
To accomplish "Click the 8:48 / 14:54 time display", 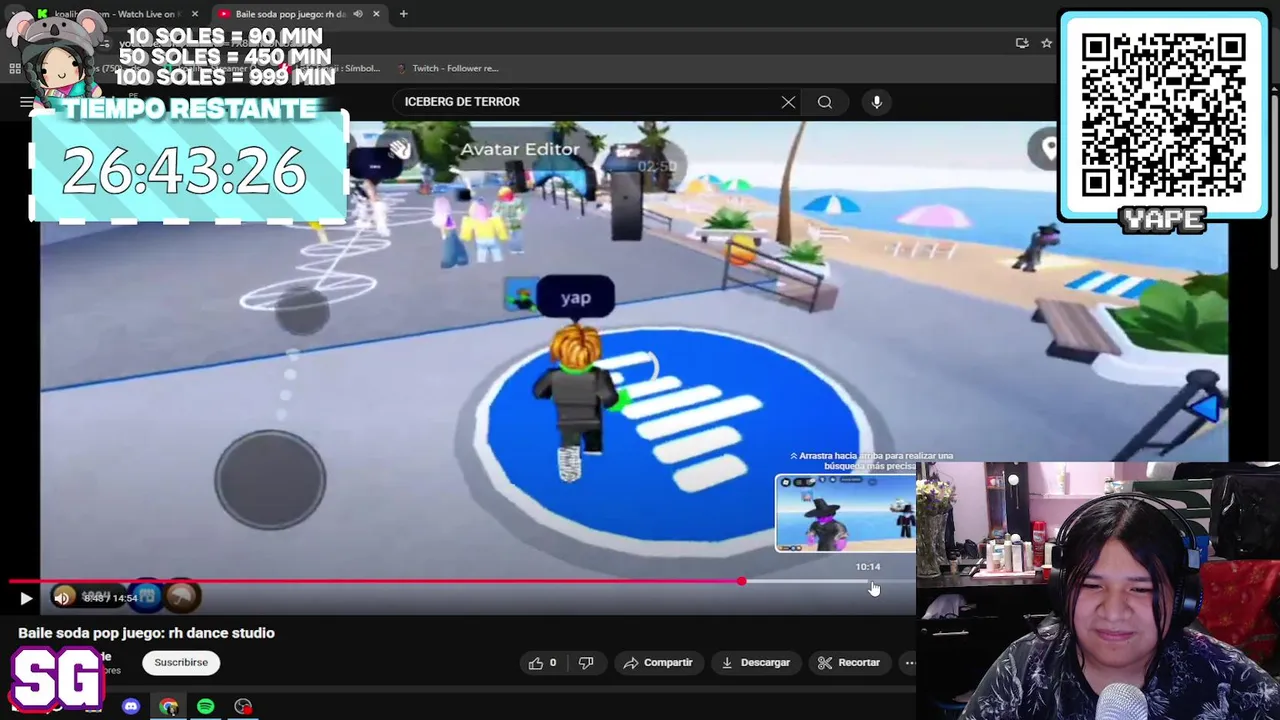I will (111, 598).
